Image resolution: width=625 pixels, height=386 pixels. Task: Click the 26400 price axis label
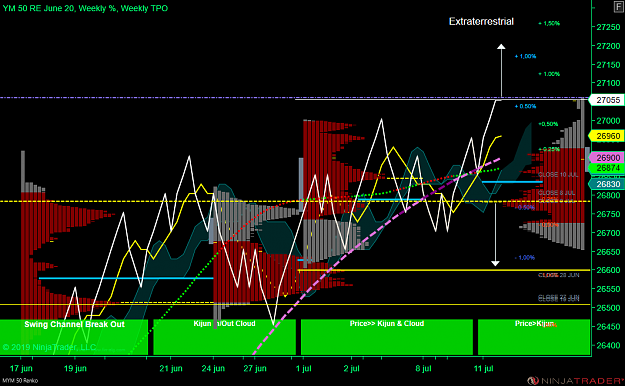[608, 345]
